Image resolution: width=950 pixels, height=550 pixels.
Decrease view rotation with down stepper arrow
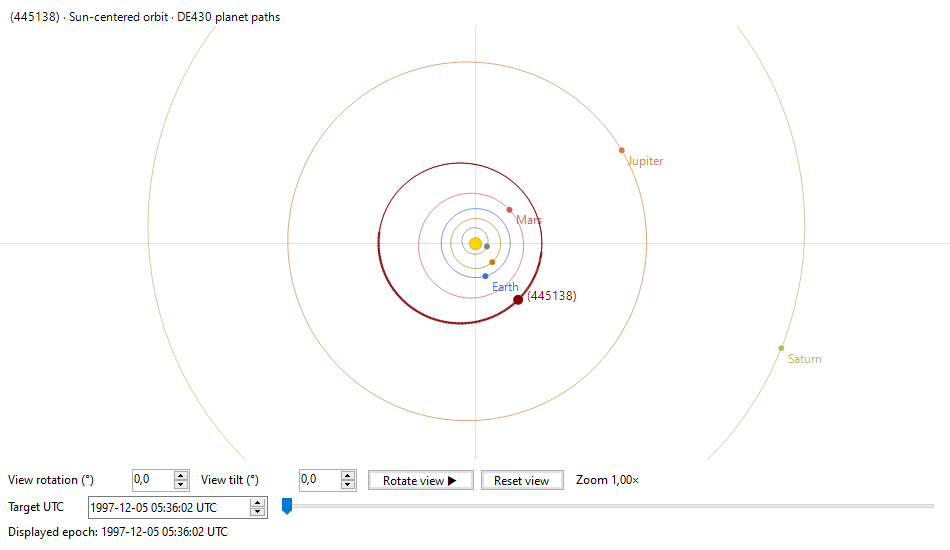point(181,485)
